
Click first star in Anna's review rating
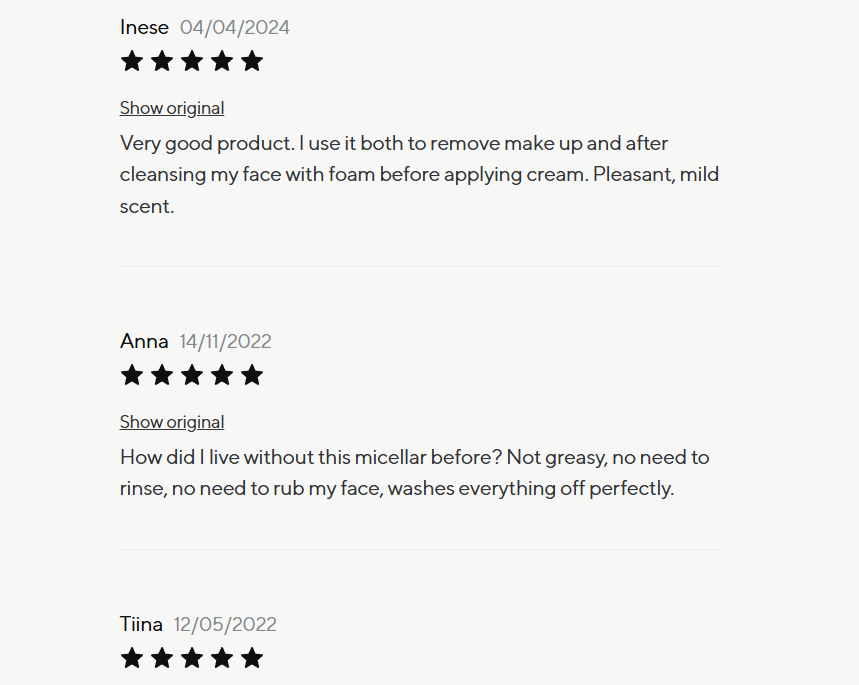tap(132, 375)
